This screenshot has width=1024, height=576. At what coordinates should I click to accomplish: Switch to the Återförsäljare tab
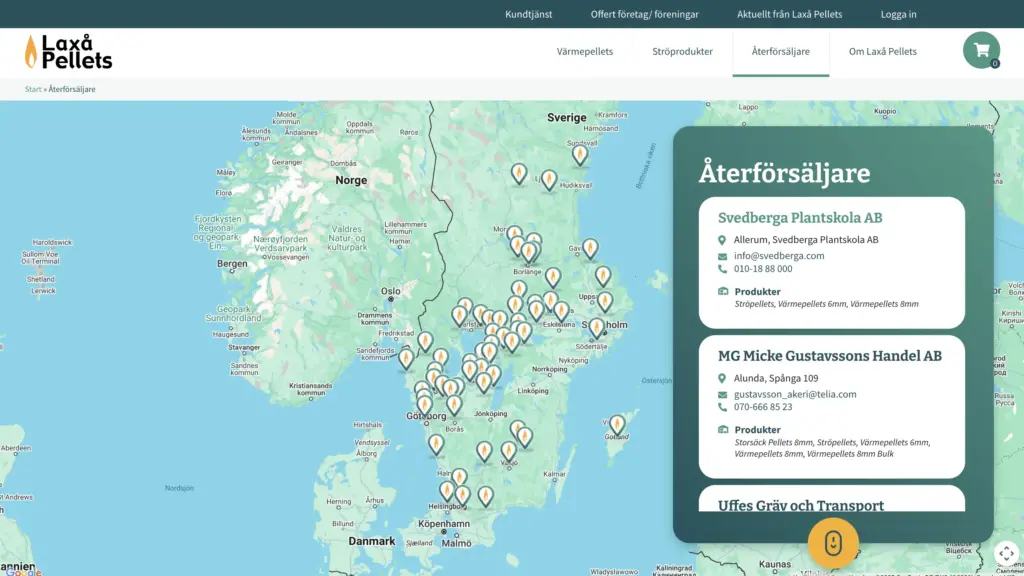(780, 52)
